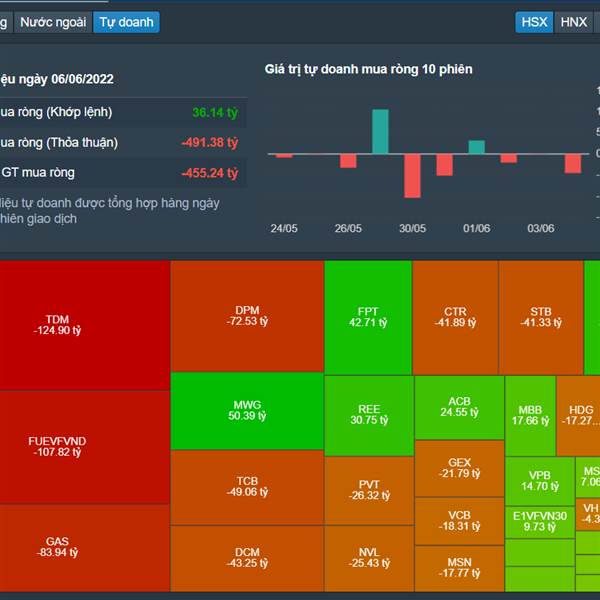Viewport: 600px width, 600px height.
Task: Click the rightmost red chart bar
Action: click(x=573, y=163)
